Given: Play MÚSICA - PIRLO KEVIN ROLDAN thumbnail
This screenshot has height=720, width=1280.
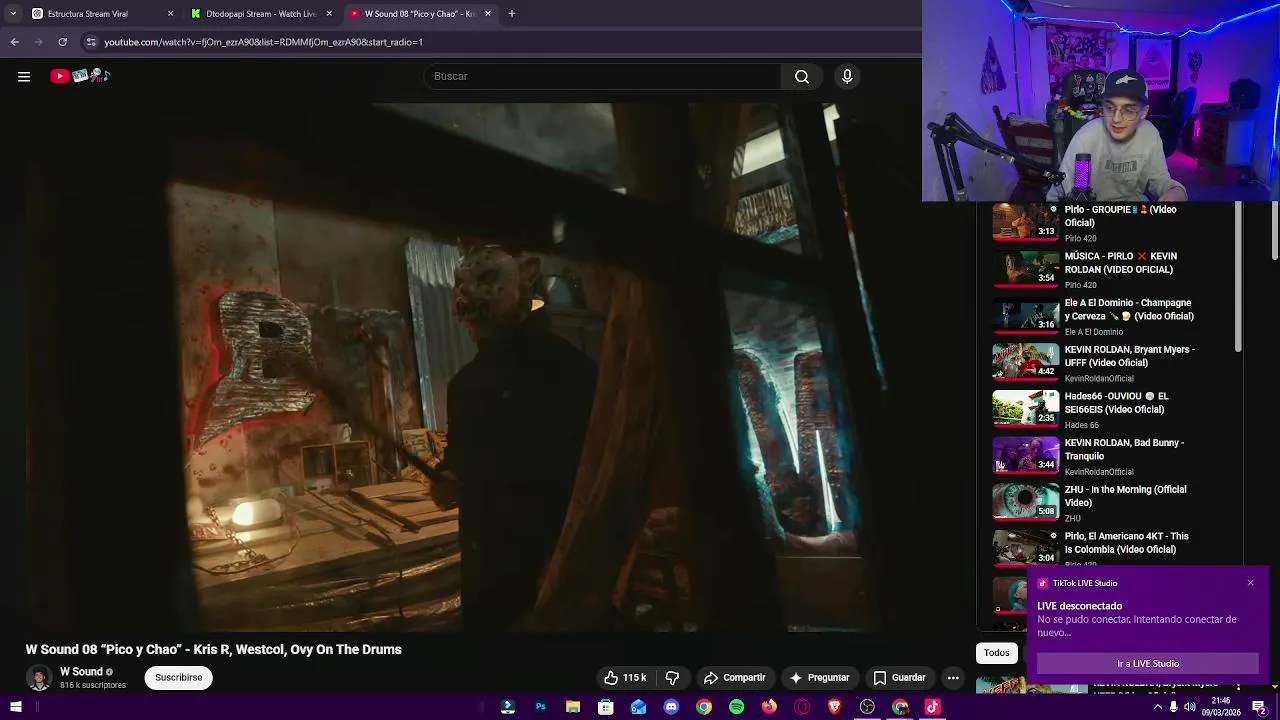Looking at the screenshot, I should point(1025,269).
